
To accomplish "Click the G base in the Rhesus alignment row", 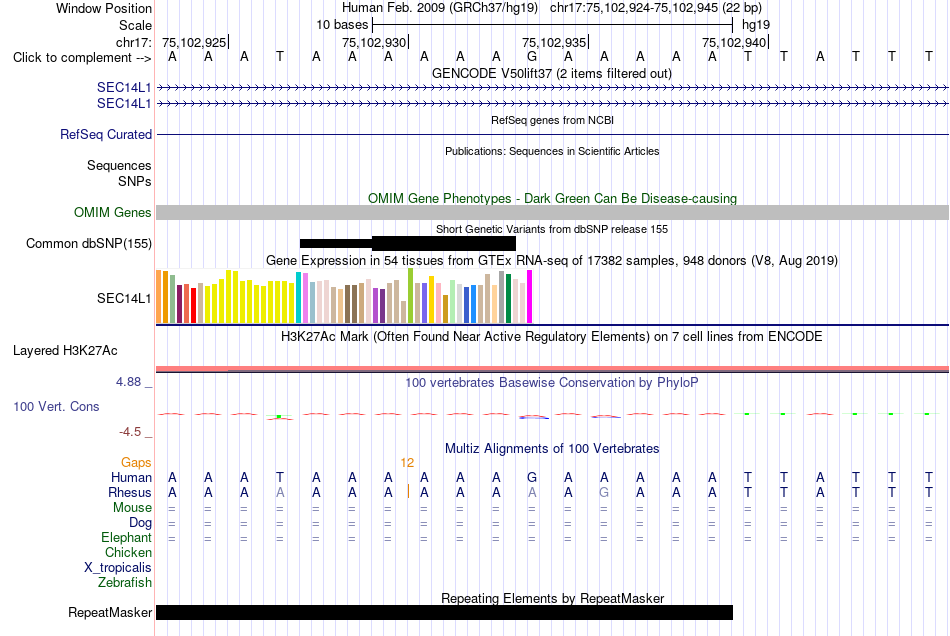I will tap(604, 492).
